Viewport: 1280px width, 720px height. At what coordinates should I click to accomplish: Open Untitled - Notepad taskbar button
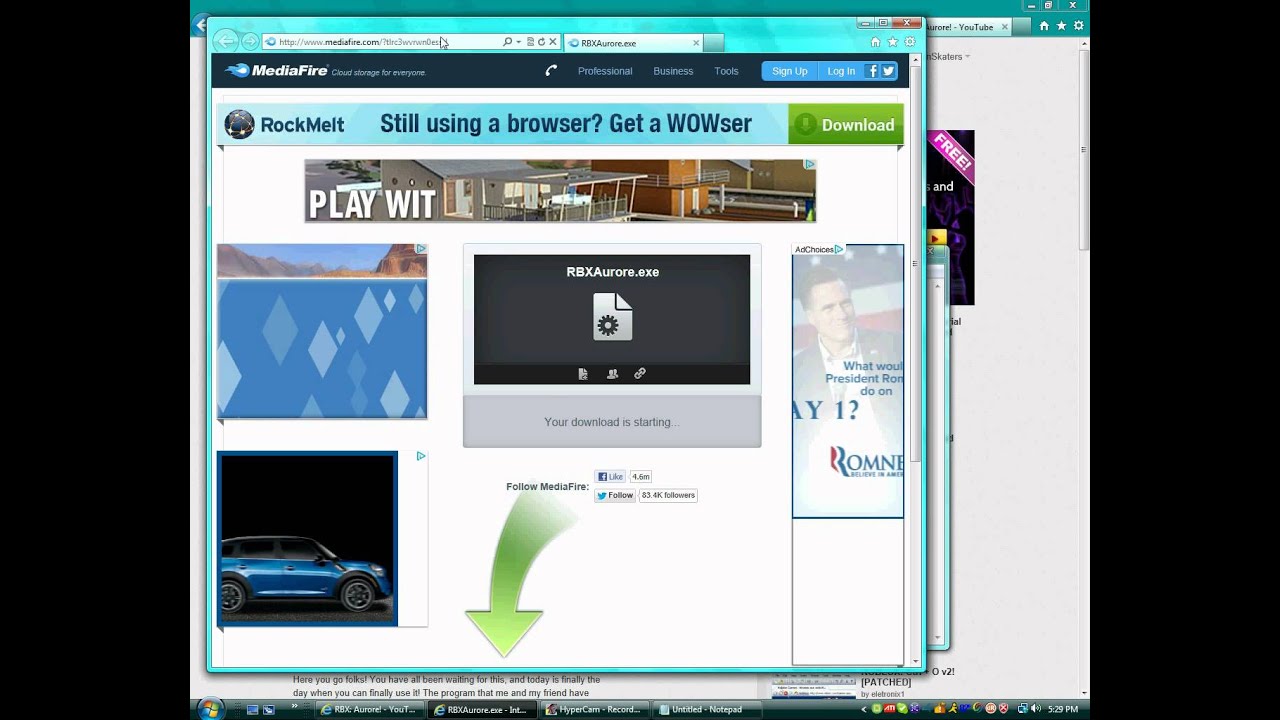[708, 710]
